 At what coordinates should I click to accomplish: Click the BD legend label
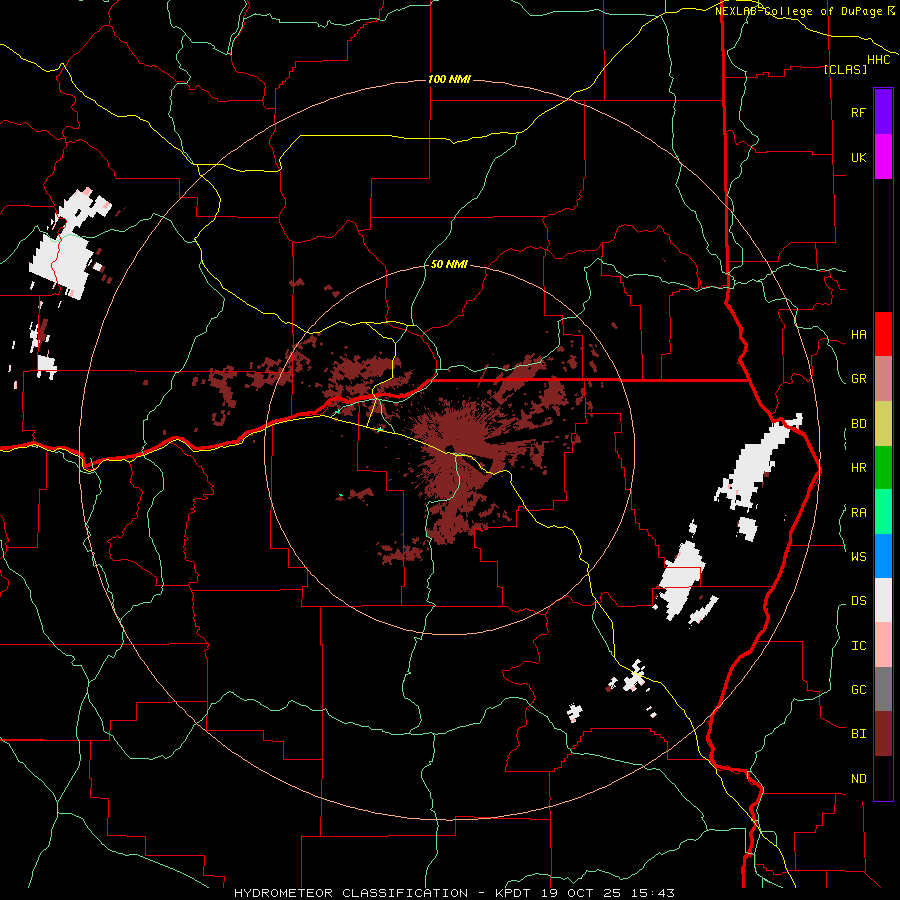click(858, 424)
